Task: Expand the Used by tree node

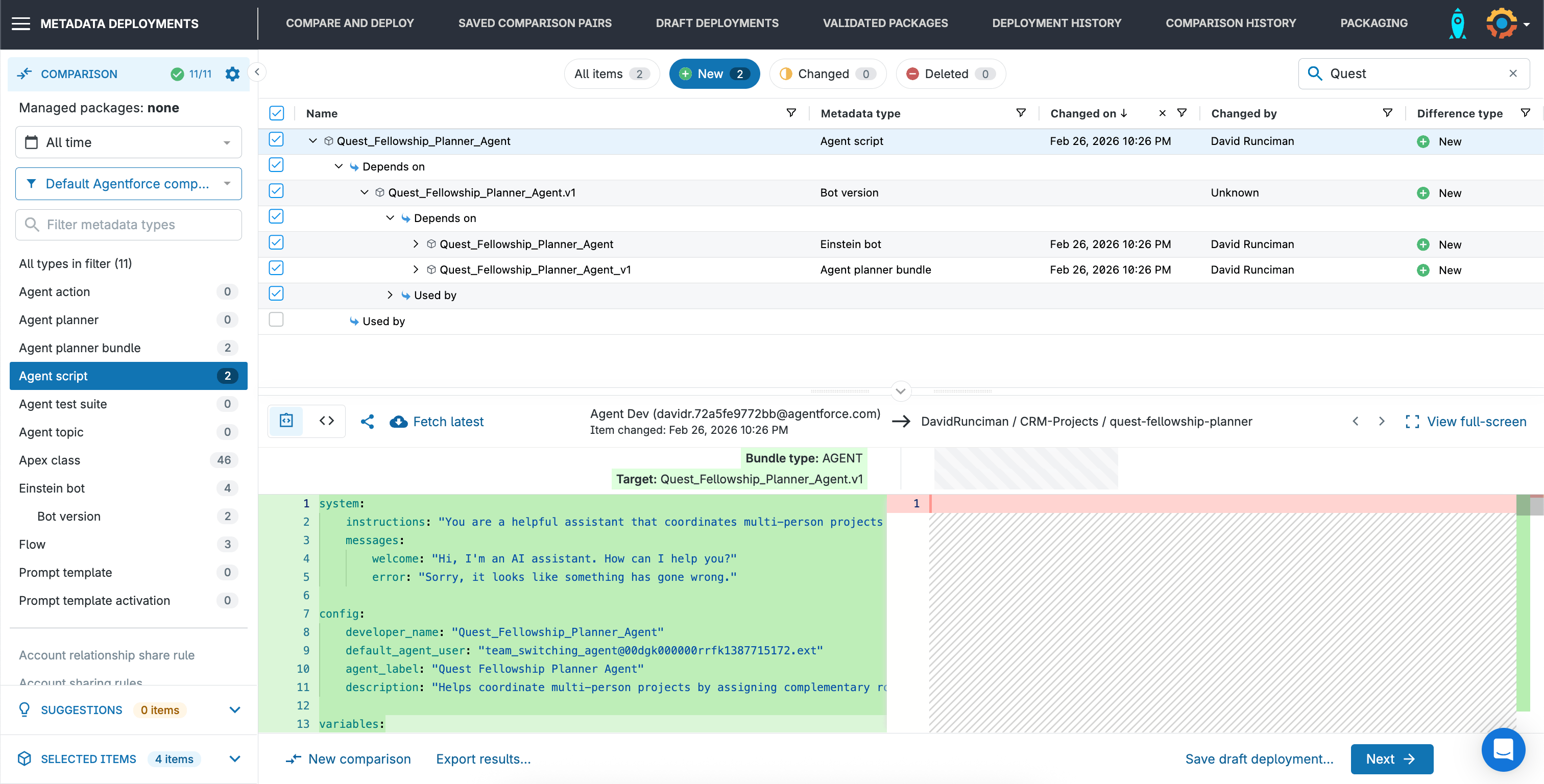Action: tap(389, 295)
